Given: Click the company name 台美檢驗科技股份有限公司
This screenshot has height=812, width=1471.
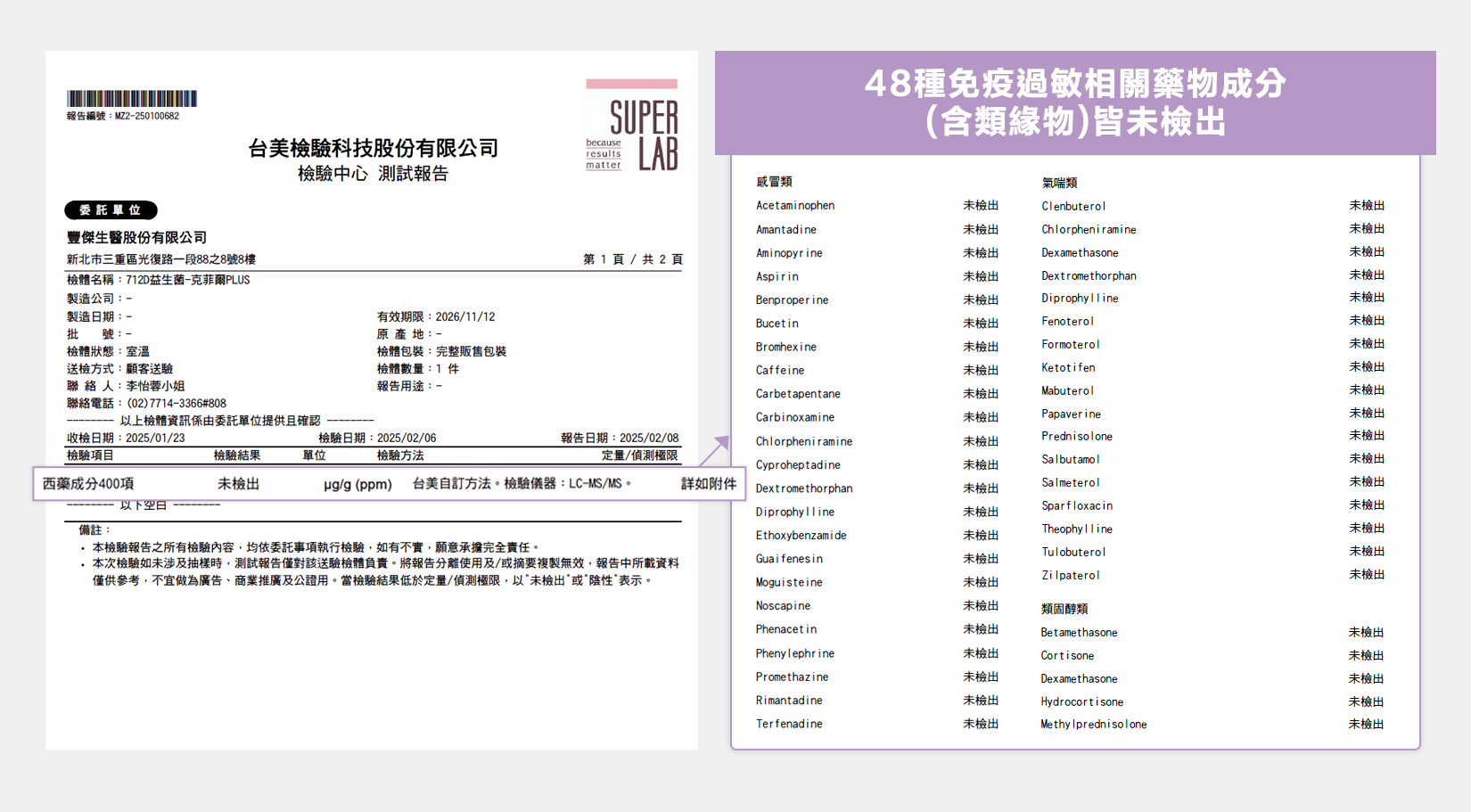Looking at the screenshot, I should [374, 149].
